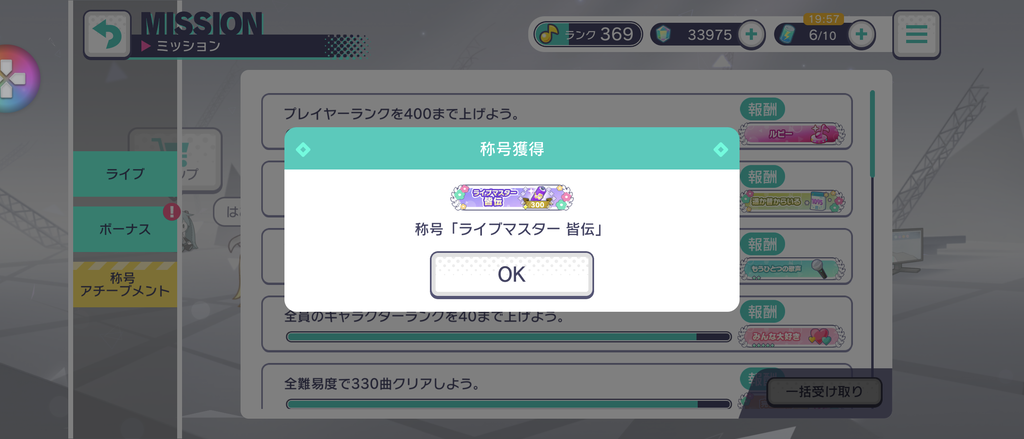The width and height of the screenshot is (1024, 439).
Task: Select the ライブ tab
Action: (125, 174)
